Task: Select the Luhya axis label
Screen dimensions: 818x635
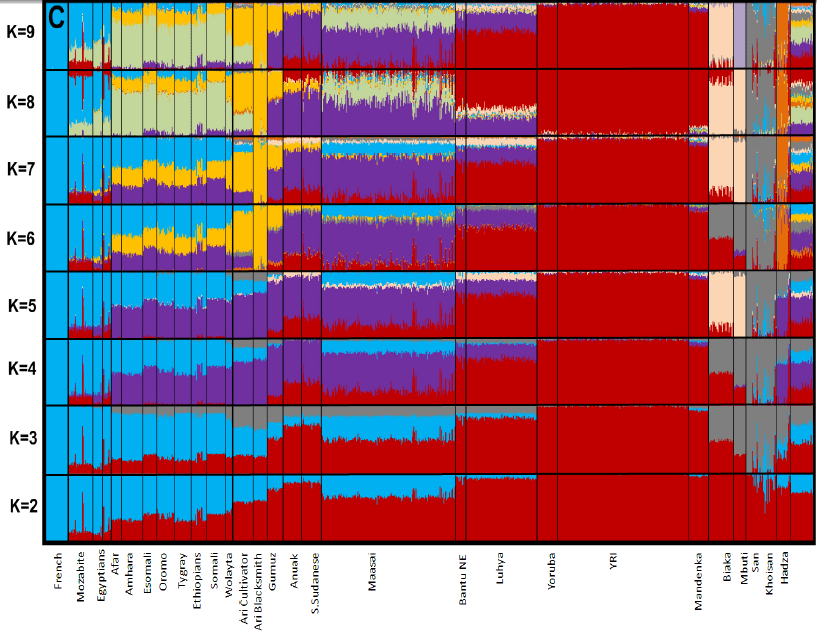Action: point(499,572)
